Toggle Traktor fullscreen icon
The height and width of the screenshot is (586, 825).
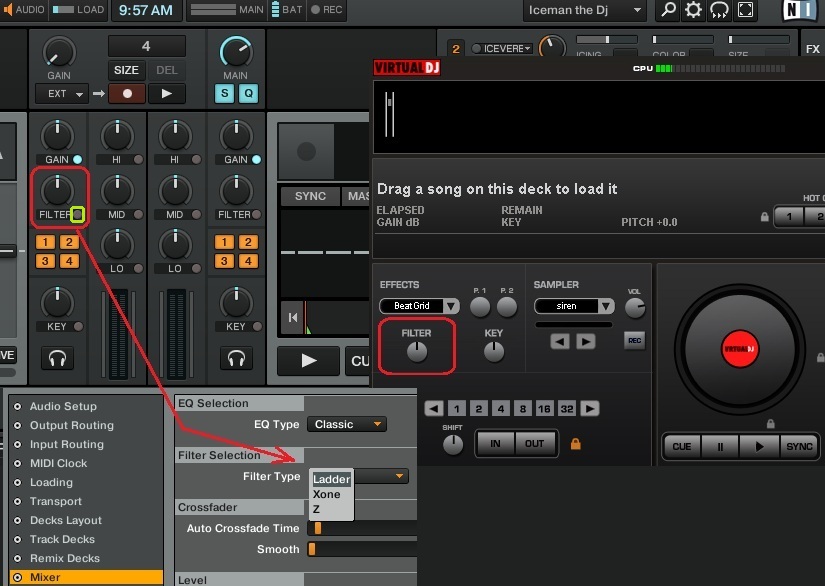pos(746,9)
